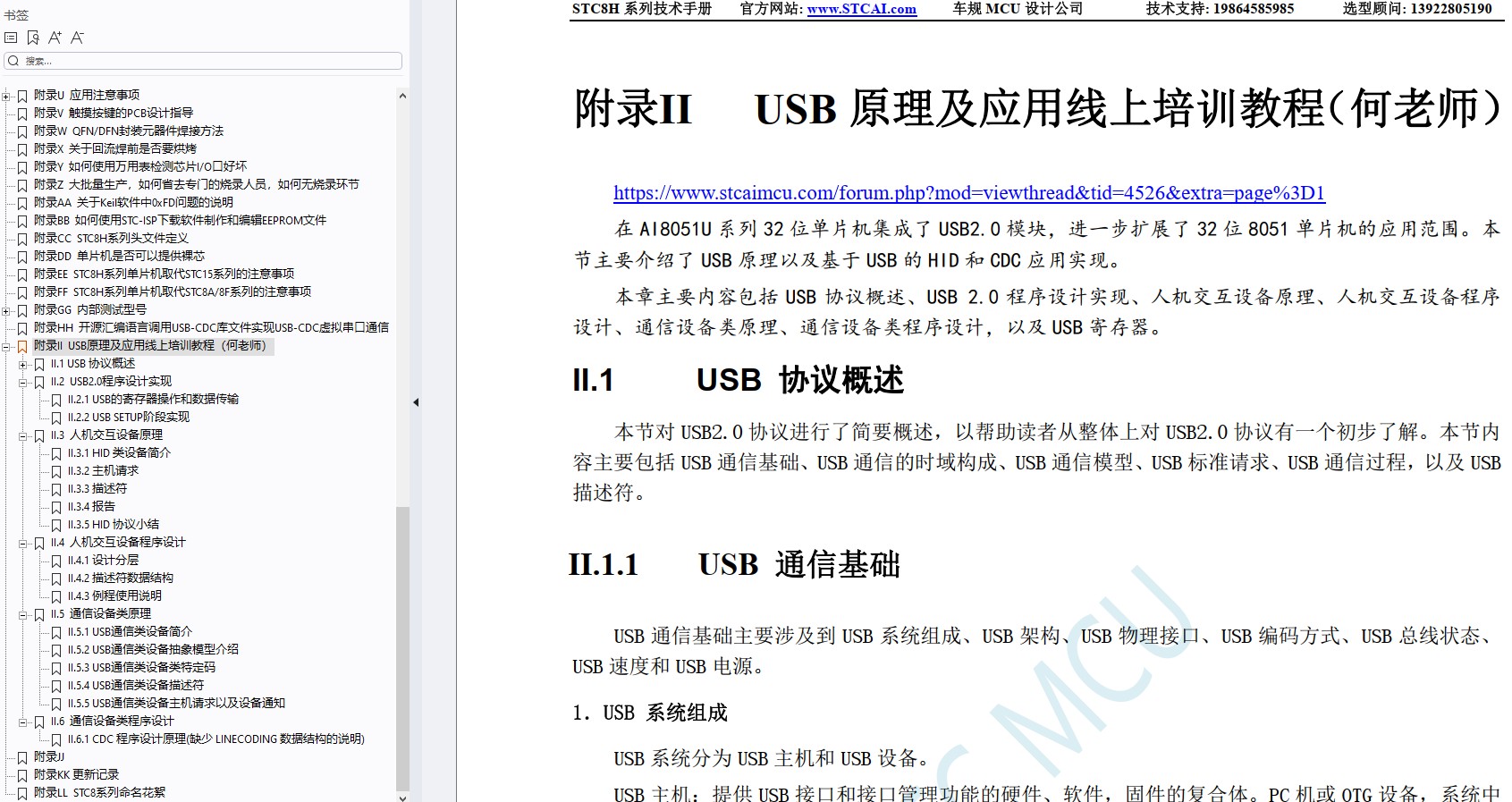Open bookmark 附录GG 内部测试型号
Image resolution: width=1512 pixels, height=802 pixels.
[x=90, y=309]
